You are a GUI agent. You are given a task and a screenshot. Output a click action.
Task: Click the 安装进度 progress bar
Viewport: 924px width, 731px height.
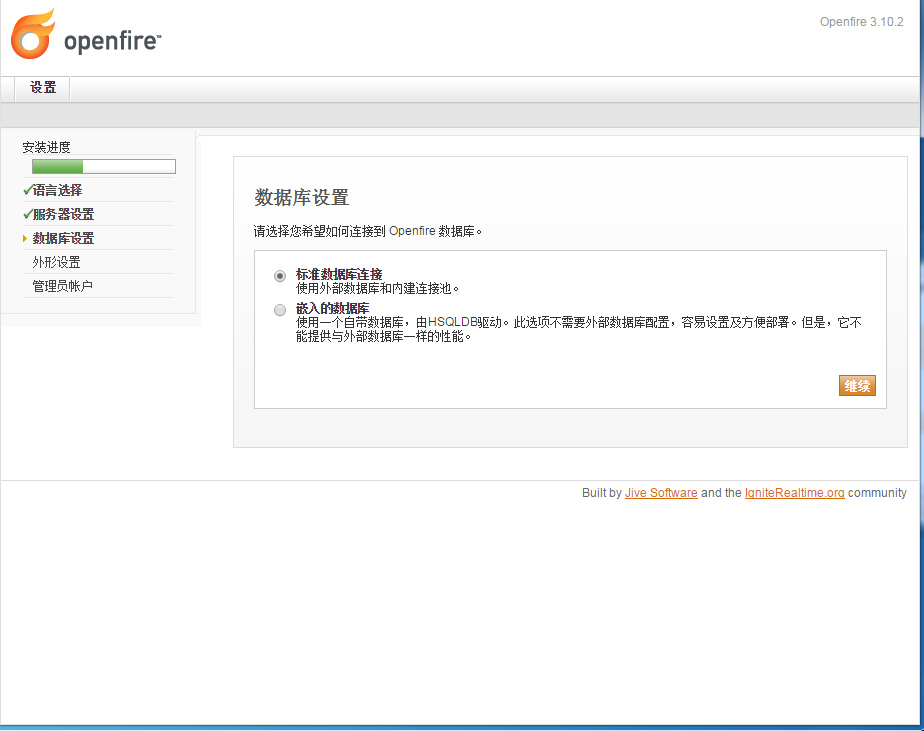104,167
